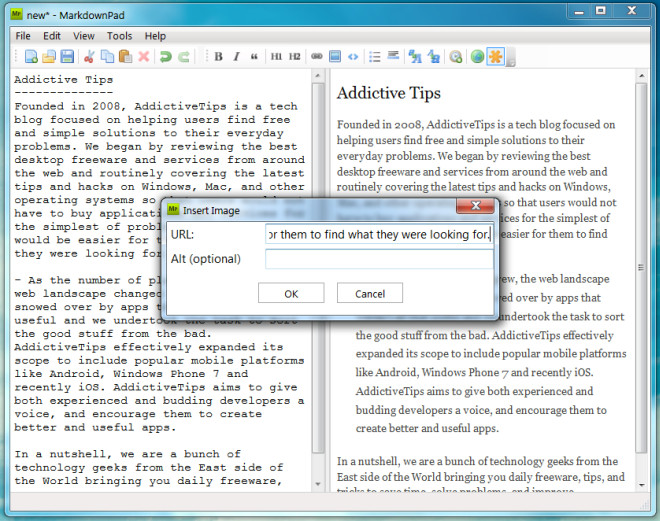This screenshot has height=521, width=660.
Task: Apply Bold formatting with the B icon
Action: pos(218,56)
